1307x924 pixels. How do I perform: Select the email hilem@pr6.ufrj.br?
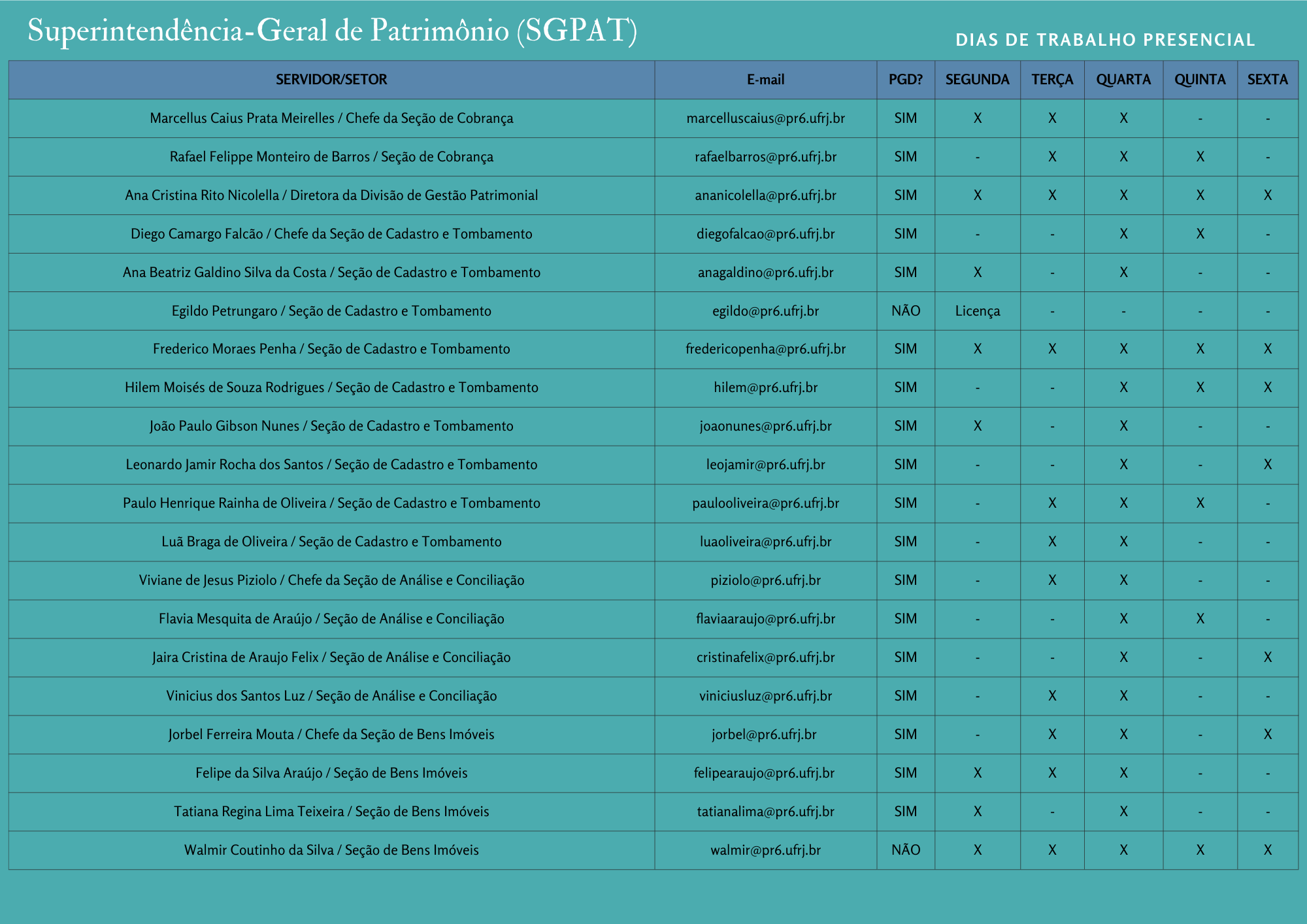pyautogui.click(x=765, y=388)
